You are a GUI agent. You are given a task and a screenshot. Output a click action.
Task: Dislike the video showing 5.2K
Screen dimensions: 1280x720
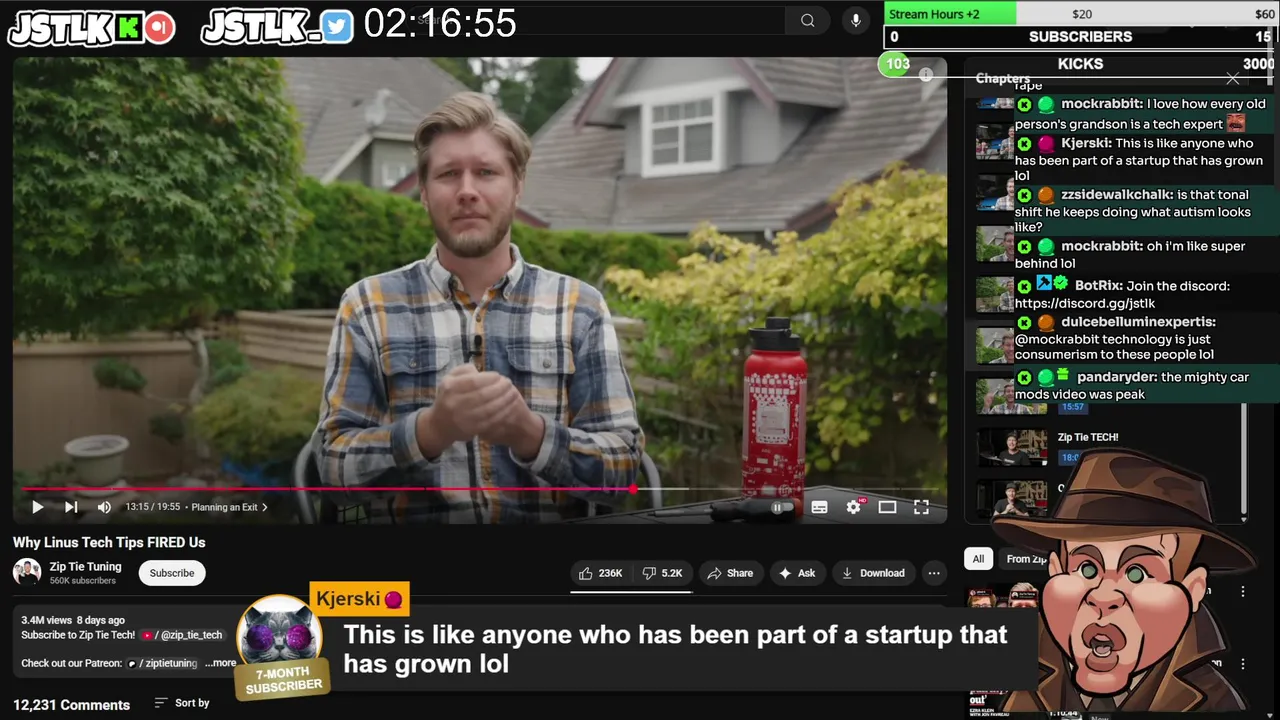coord(663,573)
